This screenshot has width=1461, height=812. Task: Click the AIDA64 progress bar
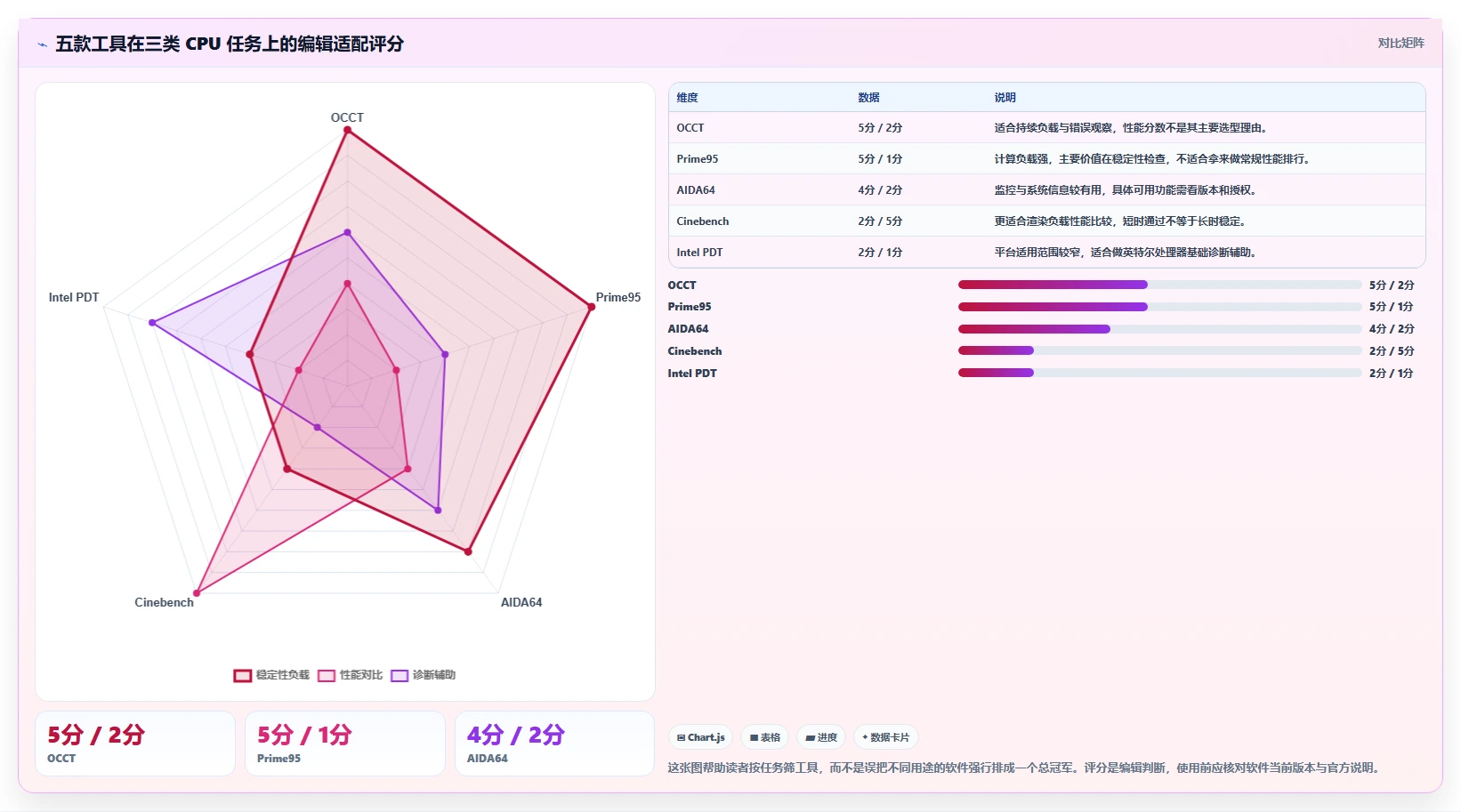click(x=1159, y=329)
